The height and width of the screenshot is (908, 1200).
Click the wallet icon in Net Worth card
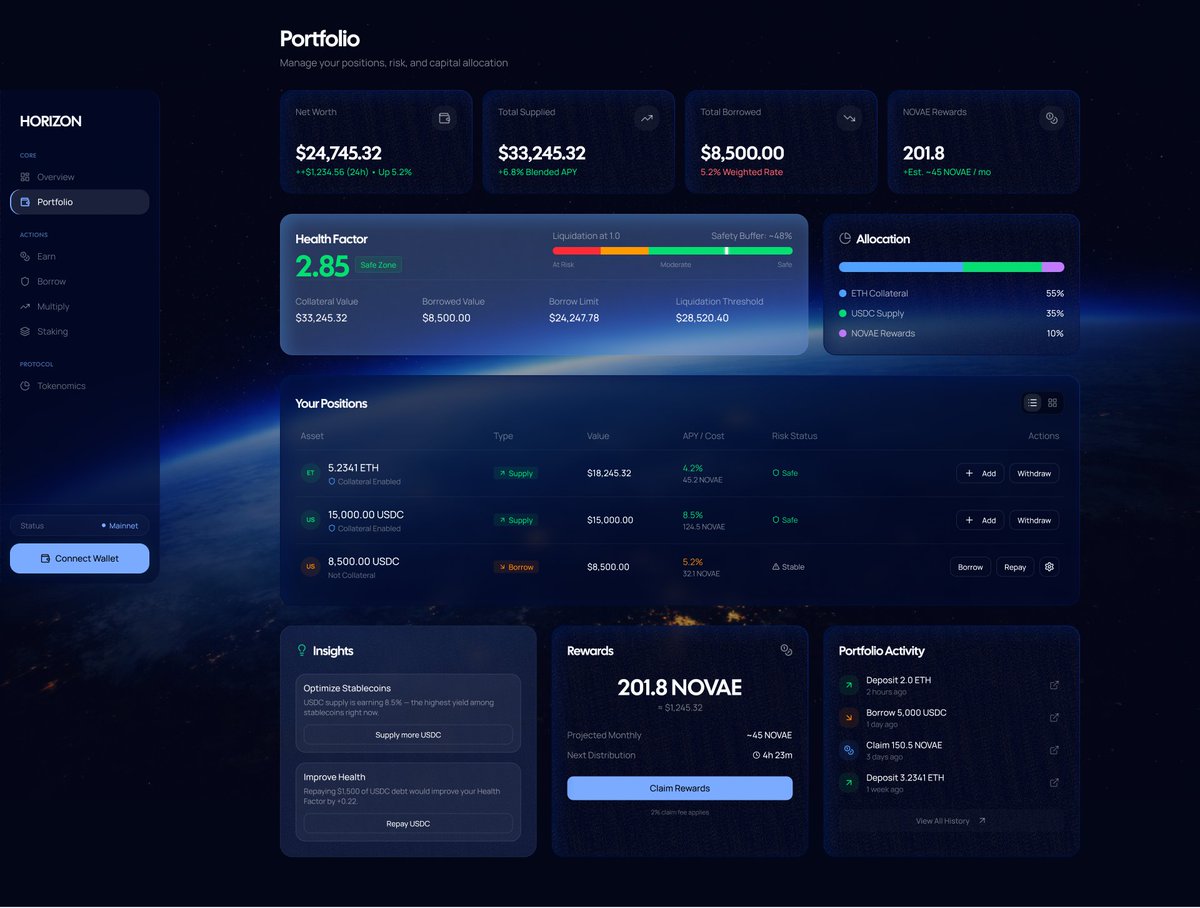coord(444,118)
